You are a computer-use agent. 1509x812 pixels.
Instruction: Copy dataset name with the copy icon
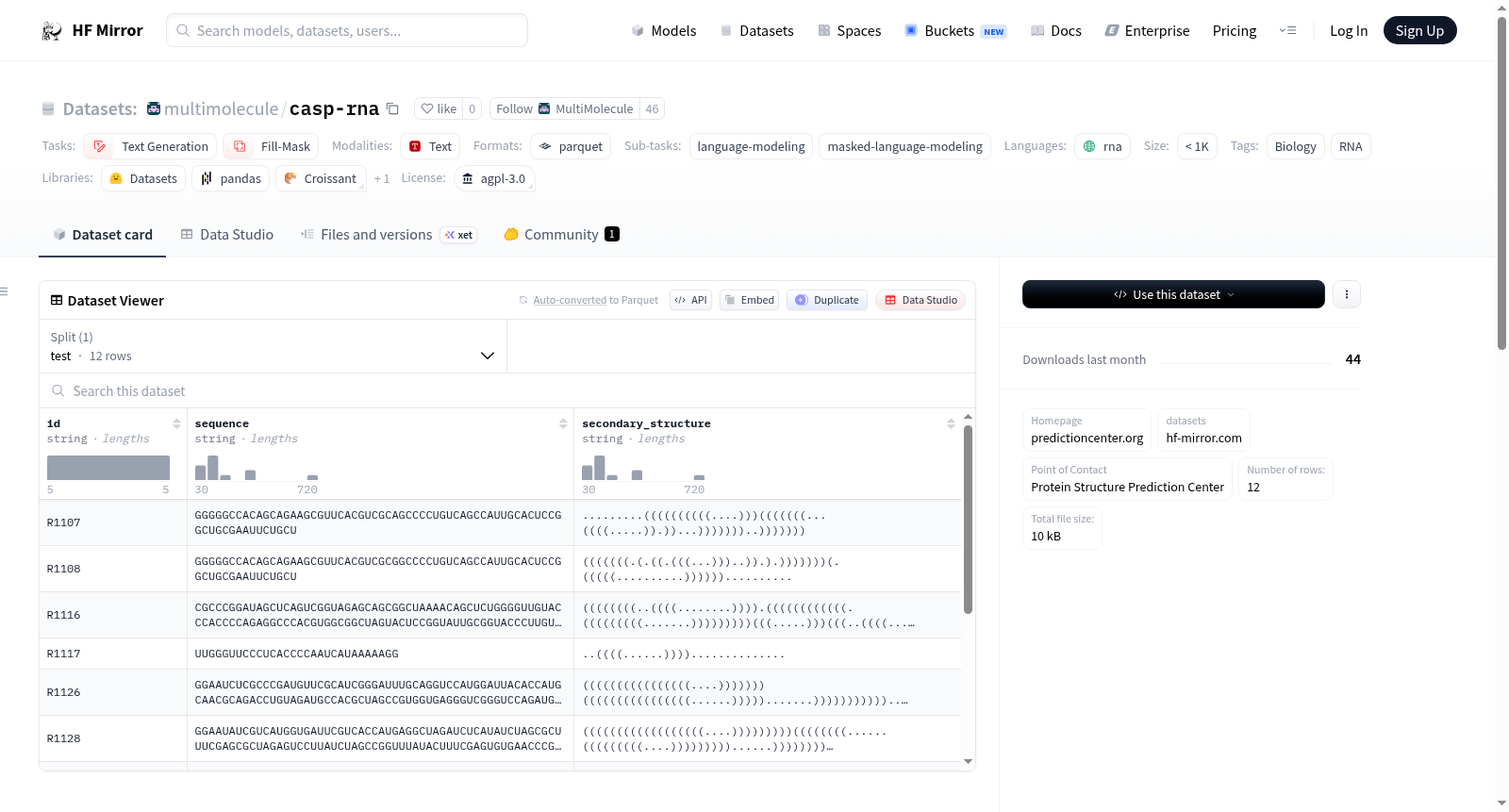[392, 108]
